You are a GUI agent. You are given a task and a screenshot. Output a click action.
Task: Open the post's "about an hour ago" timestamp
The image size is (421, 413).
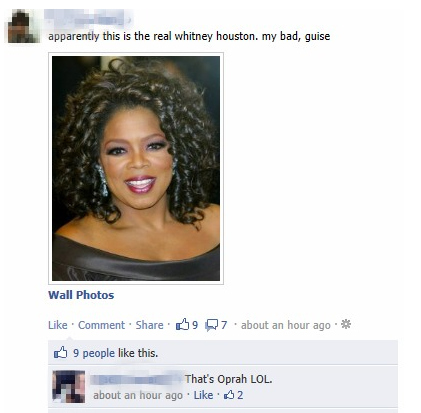286,325
